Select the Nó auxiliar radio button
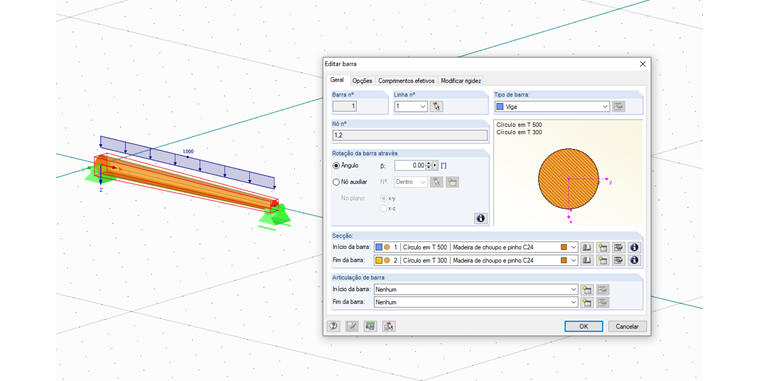The width and height of the screenshot is (760, 381). (336, 182)
